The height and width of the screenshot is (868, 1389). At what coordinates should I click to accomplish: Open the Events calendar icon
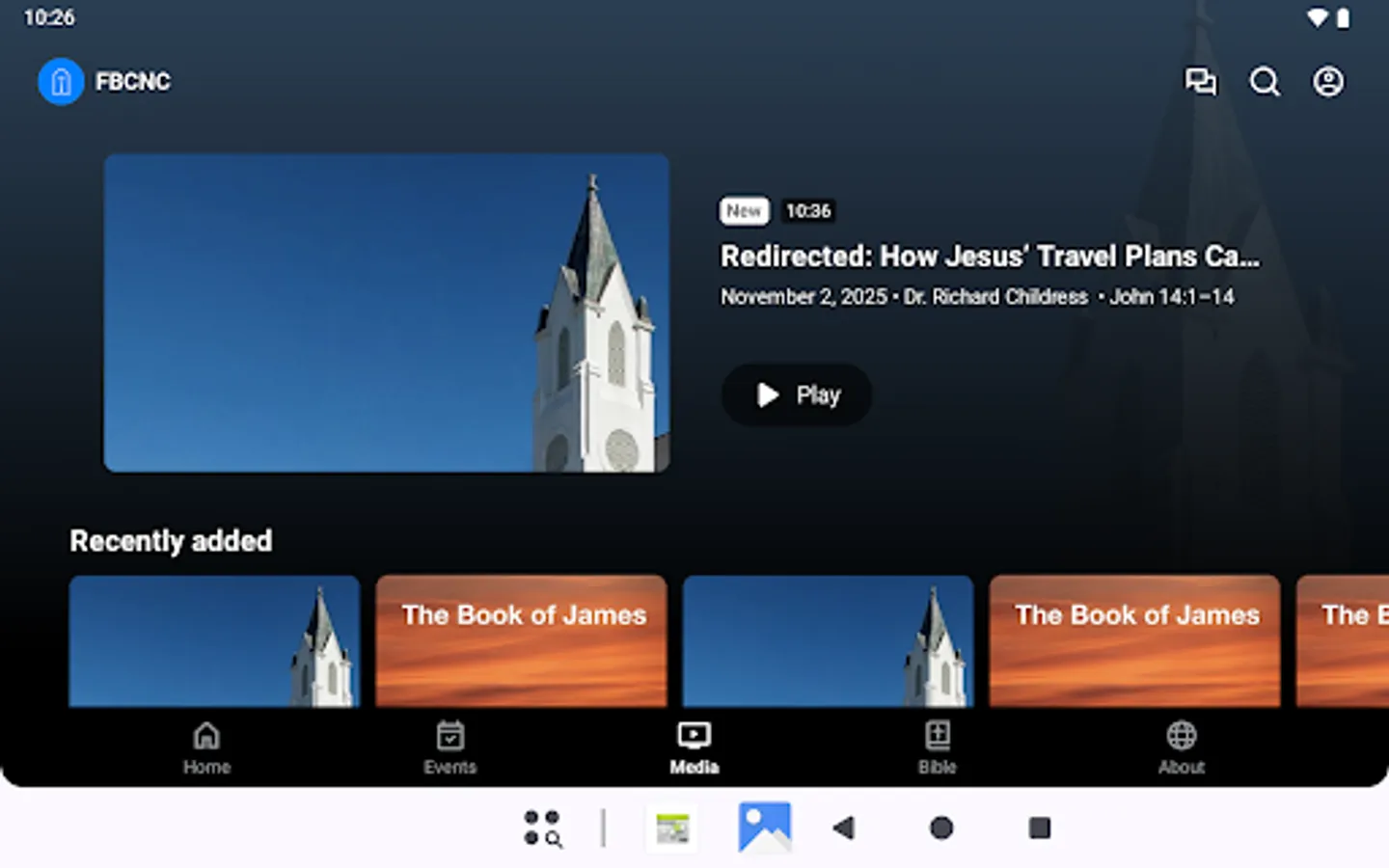point(450,736)
